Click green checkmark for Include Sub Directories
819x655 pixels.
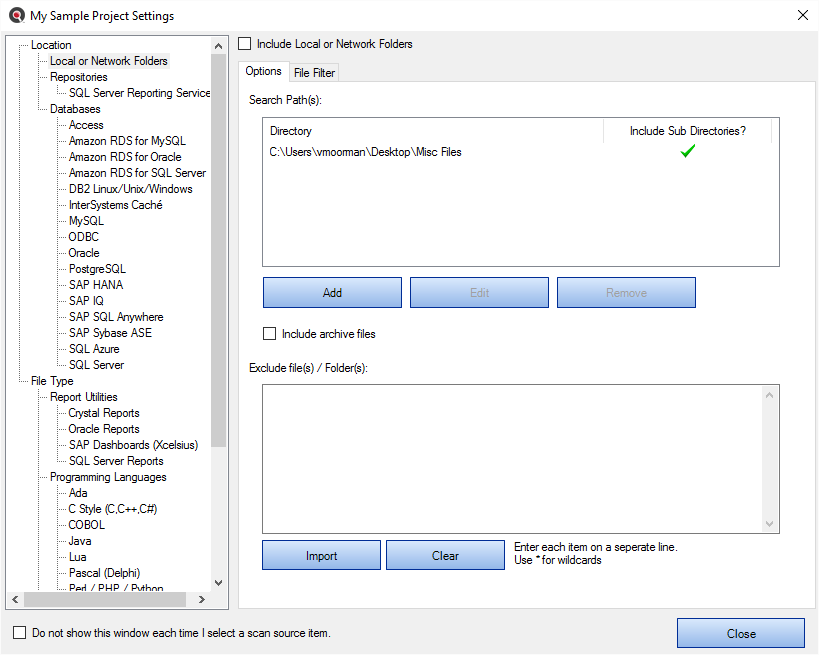coord(687,152)
